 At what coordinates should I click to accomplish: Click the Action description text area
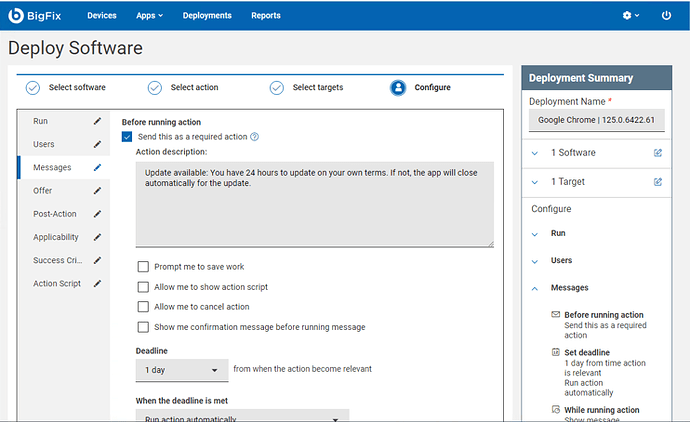pos(314,204)
